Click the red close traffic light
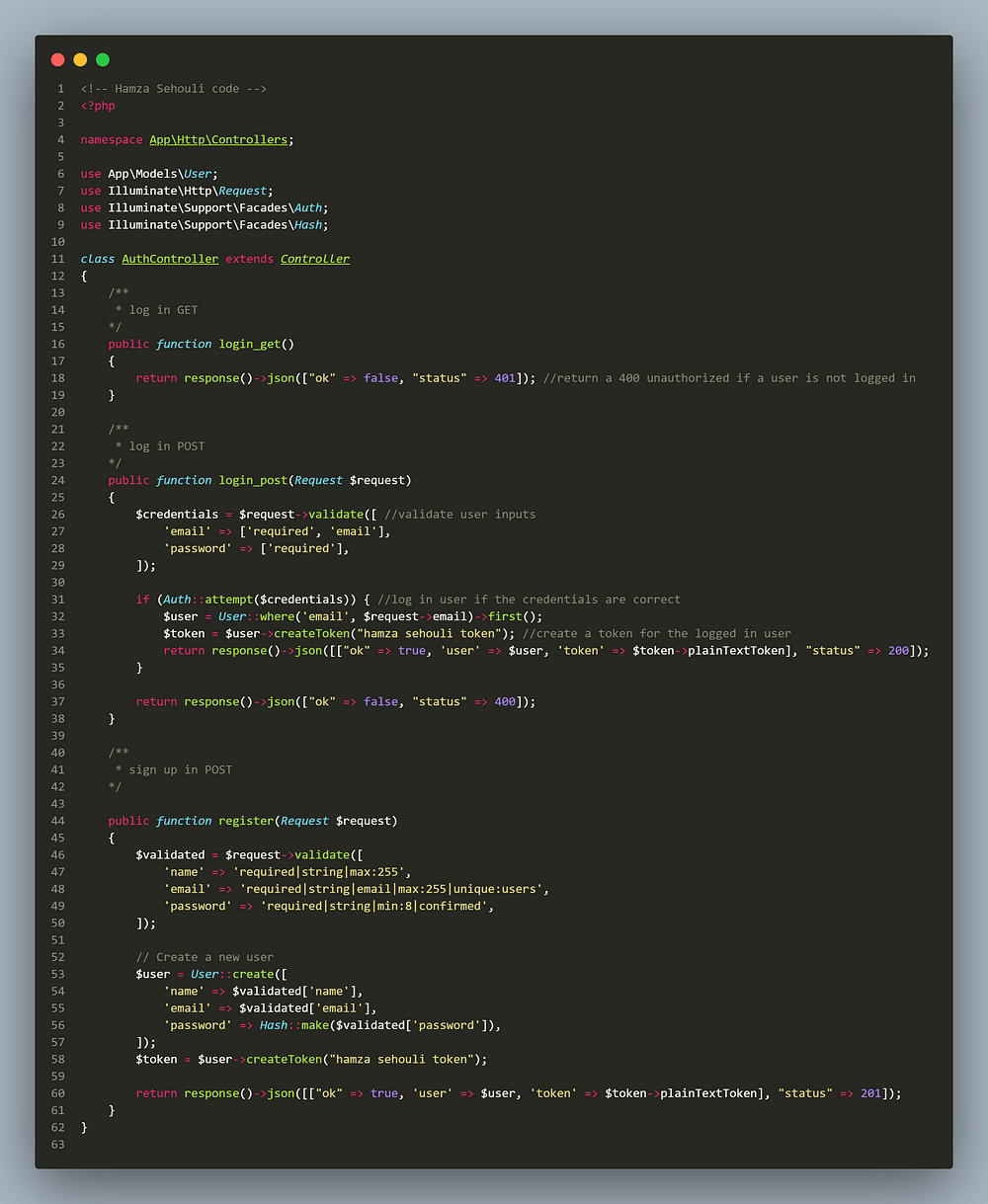The image size is (988, 1204). pos(57,59)
